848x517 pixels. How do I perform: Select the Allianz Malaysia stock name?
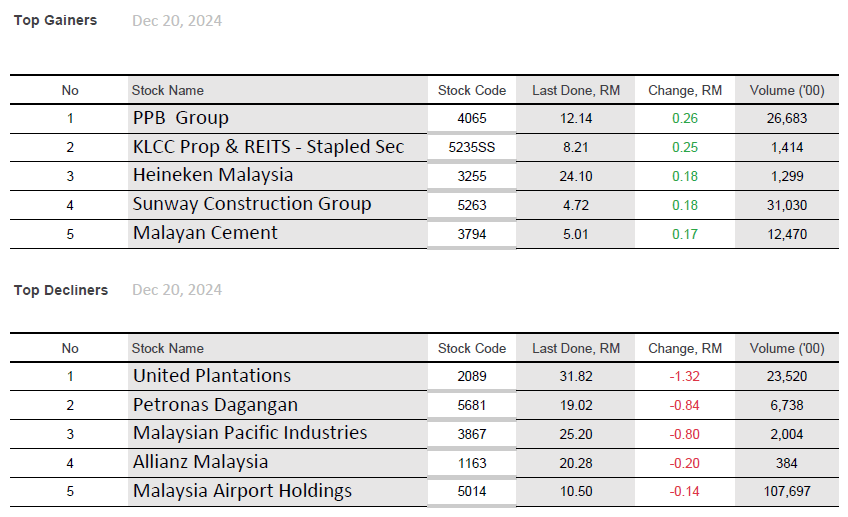(200, 462)
